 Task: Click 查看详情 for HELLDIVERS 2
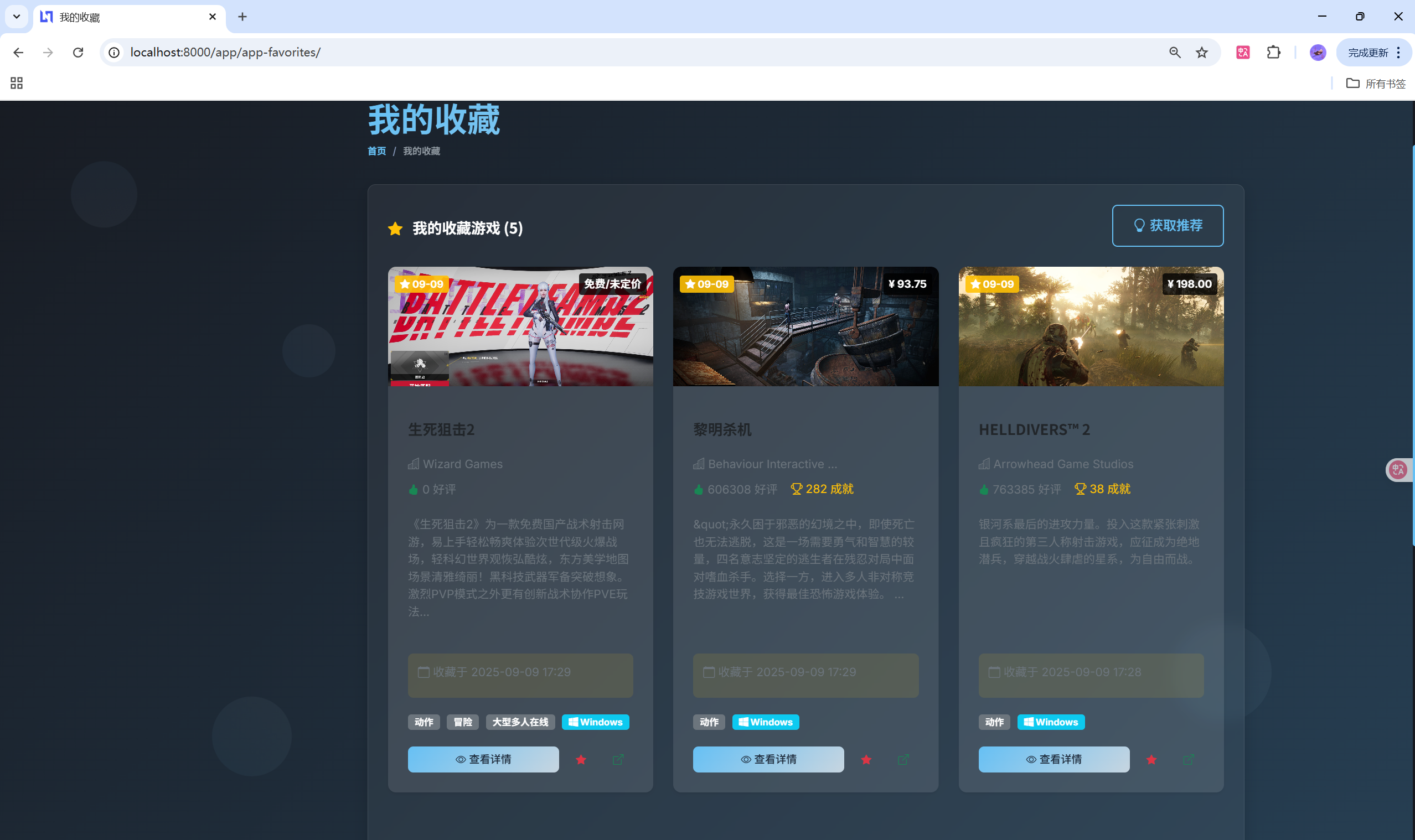pyautogui.click(x=1053, y=759)
